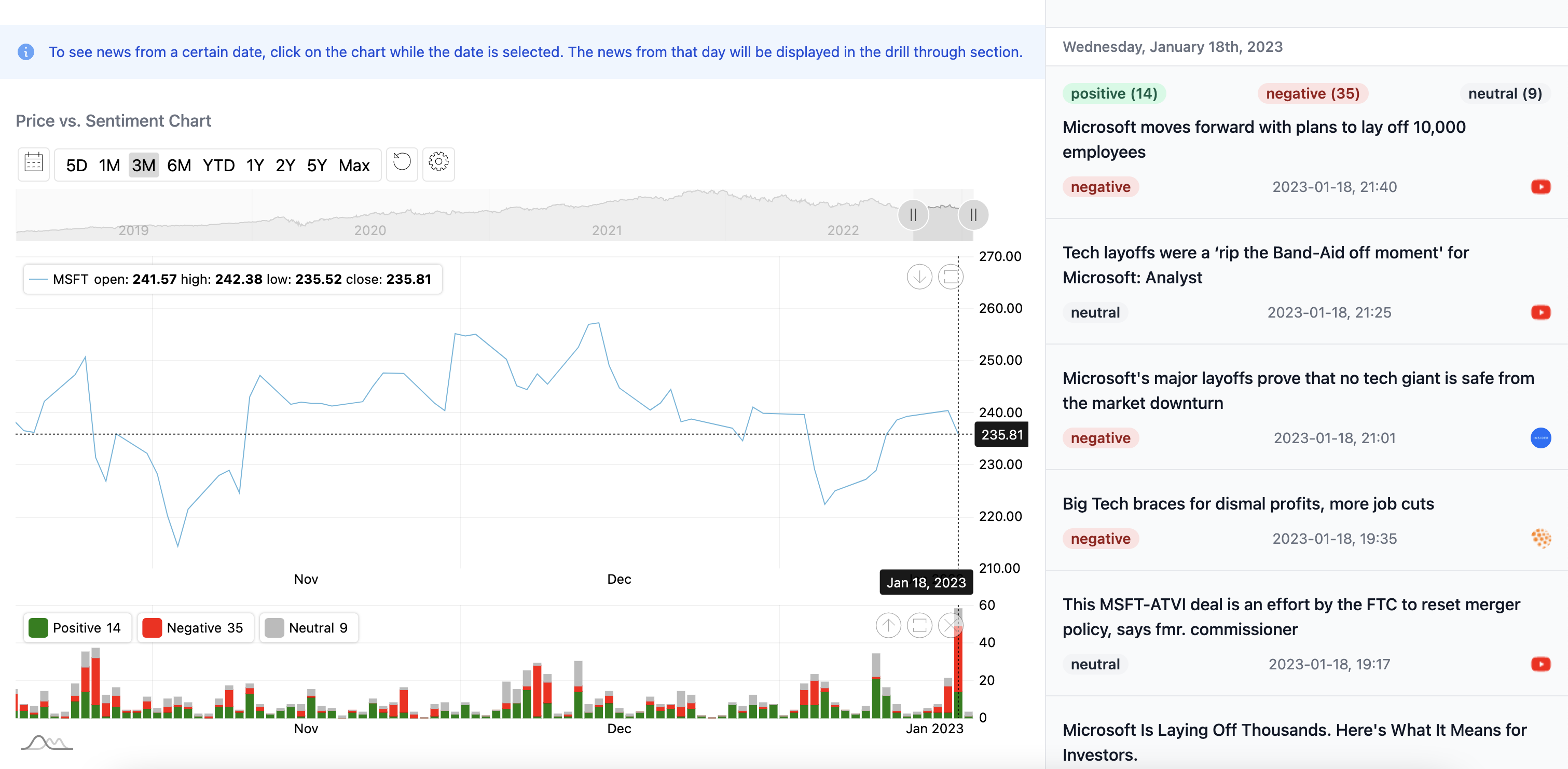1568x769 pixels.
Task: Open YouTube source icon for Band-Aid analyst article
Action: [x=1540, y=312]
